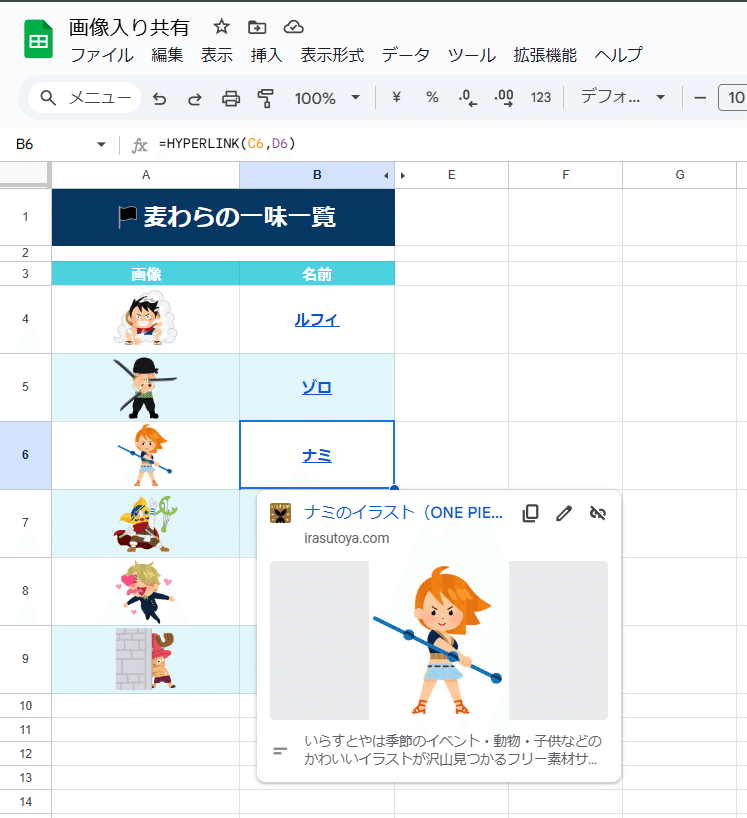Click the Zoro image in row 5

click(146, 387)
